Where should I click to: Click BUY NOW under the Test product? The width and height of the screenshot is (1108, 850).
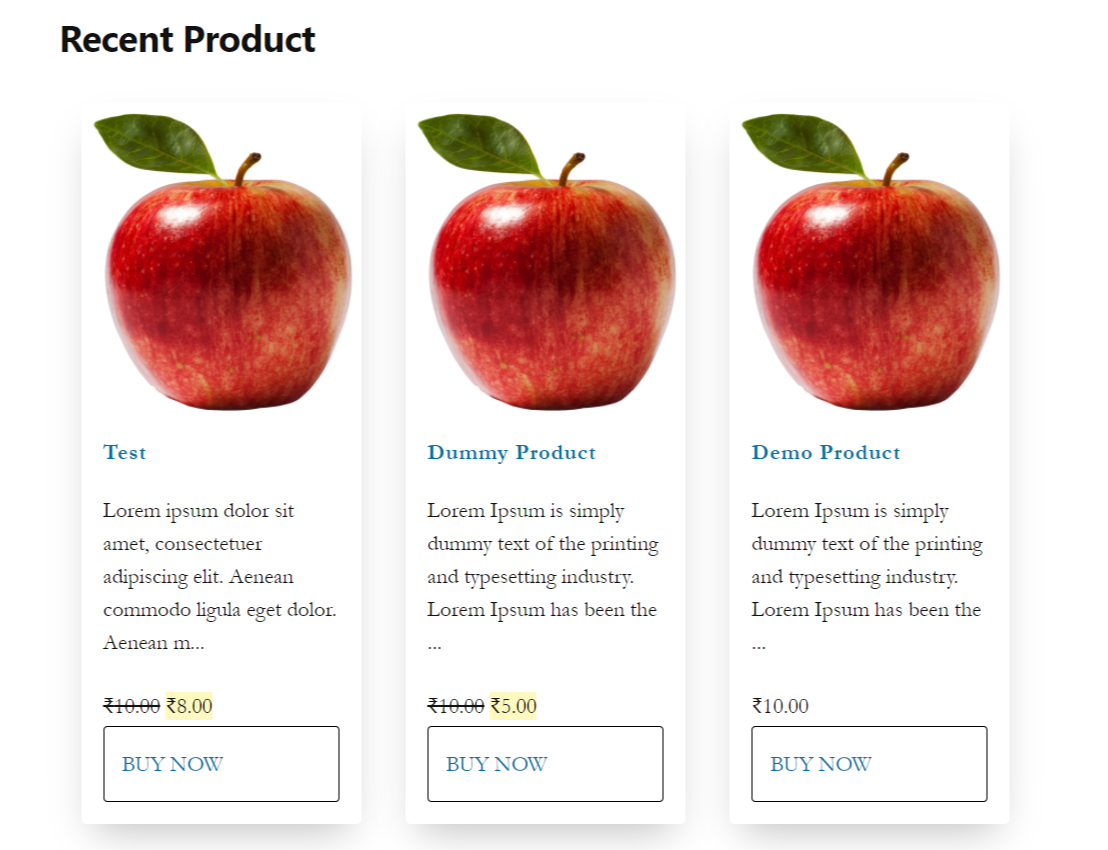[x=221, y=764]
